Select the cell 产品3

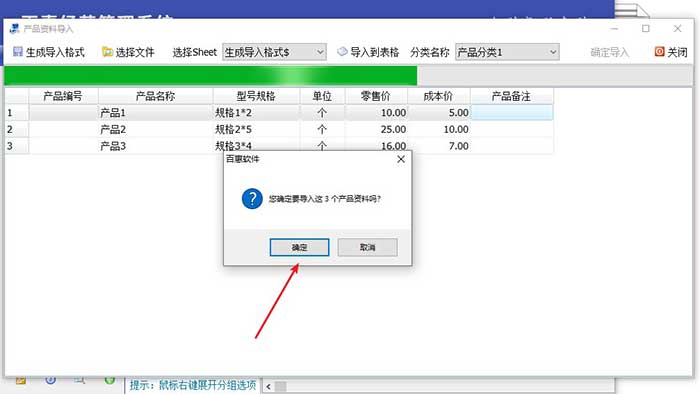point(155,146)
